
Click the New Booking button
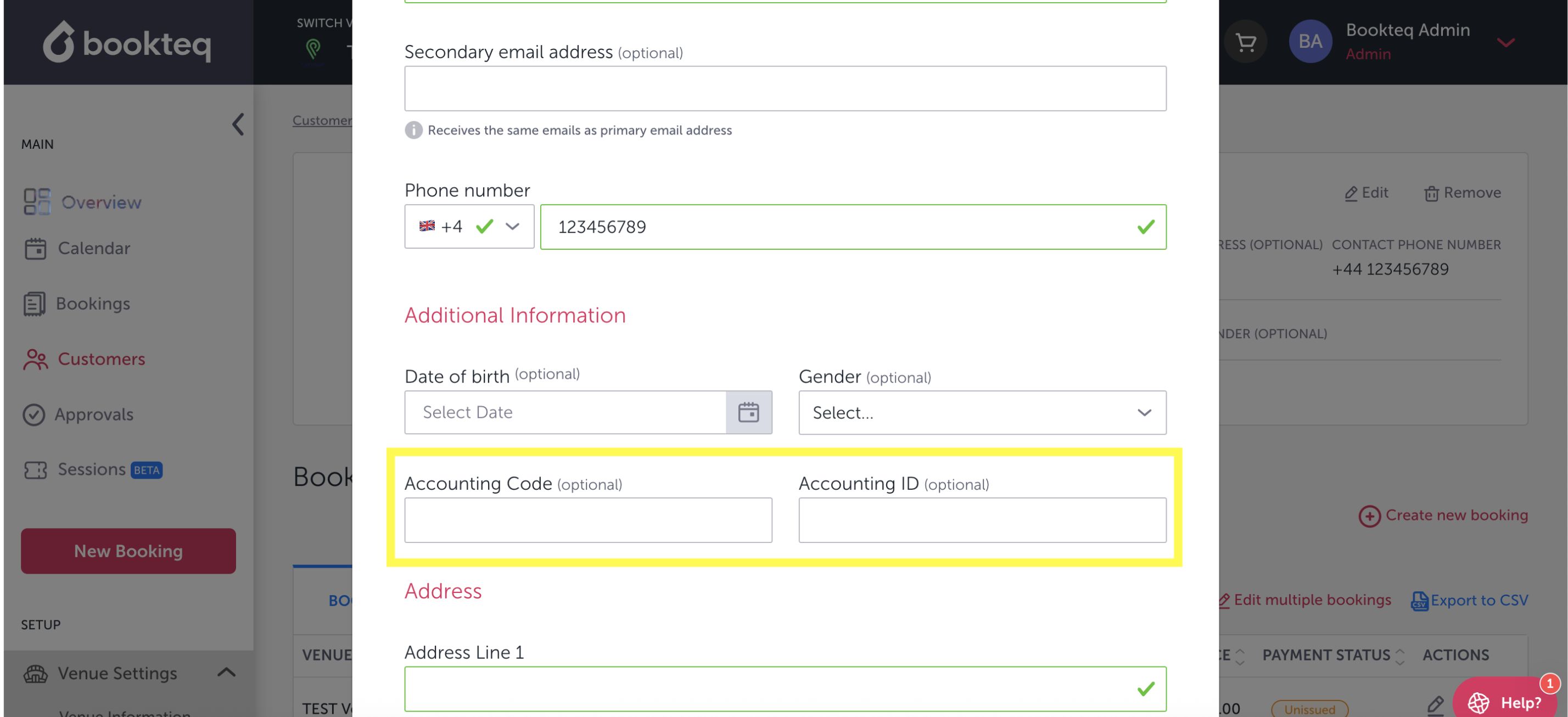pyautogui.click(x=128, y=550)
